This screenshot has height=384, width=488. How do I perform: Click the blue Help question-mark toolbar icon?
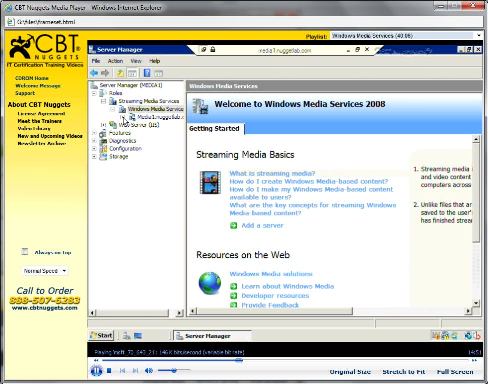[147, 73]
